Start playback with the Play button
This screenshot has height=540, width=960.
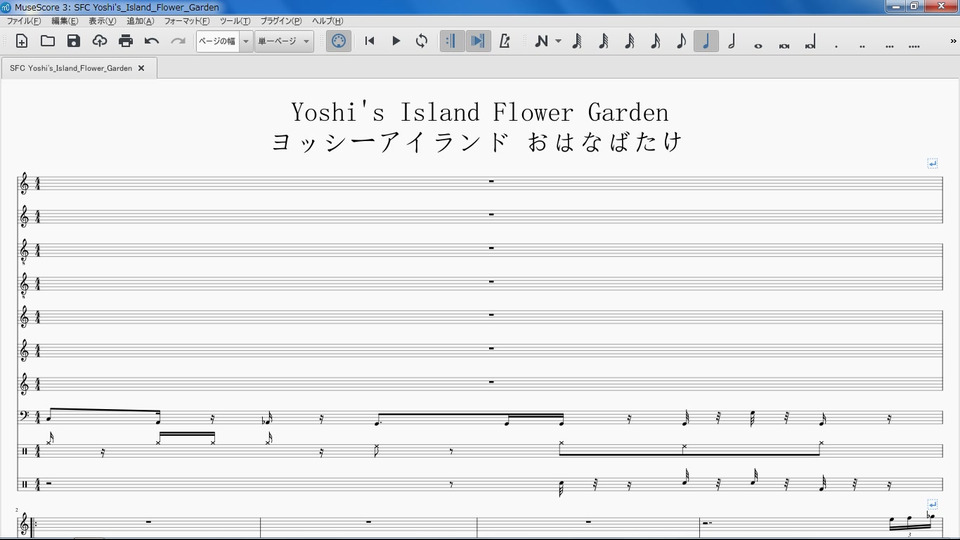coord(396,41)
